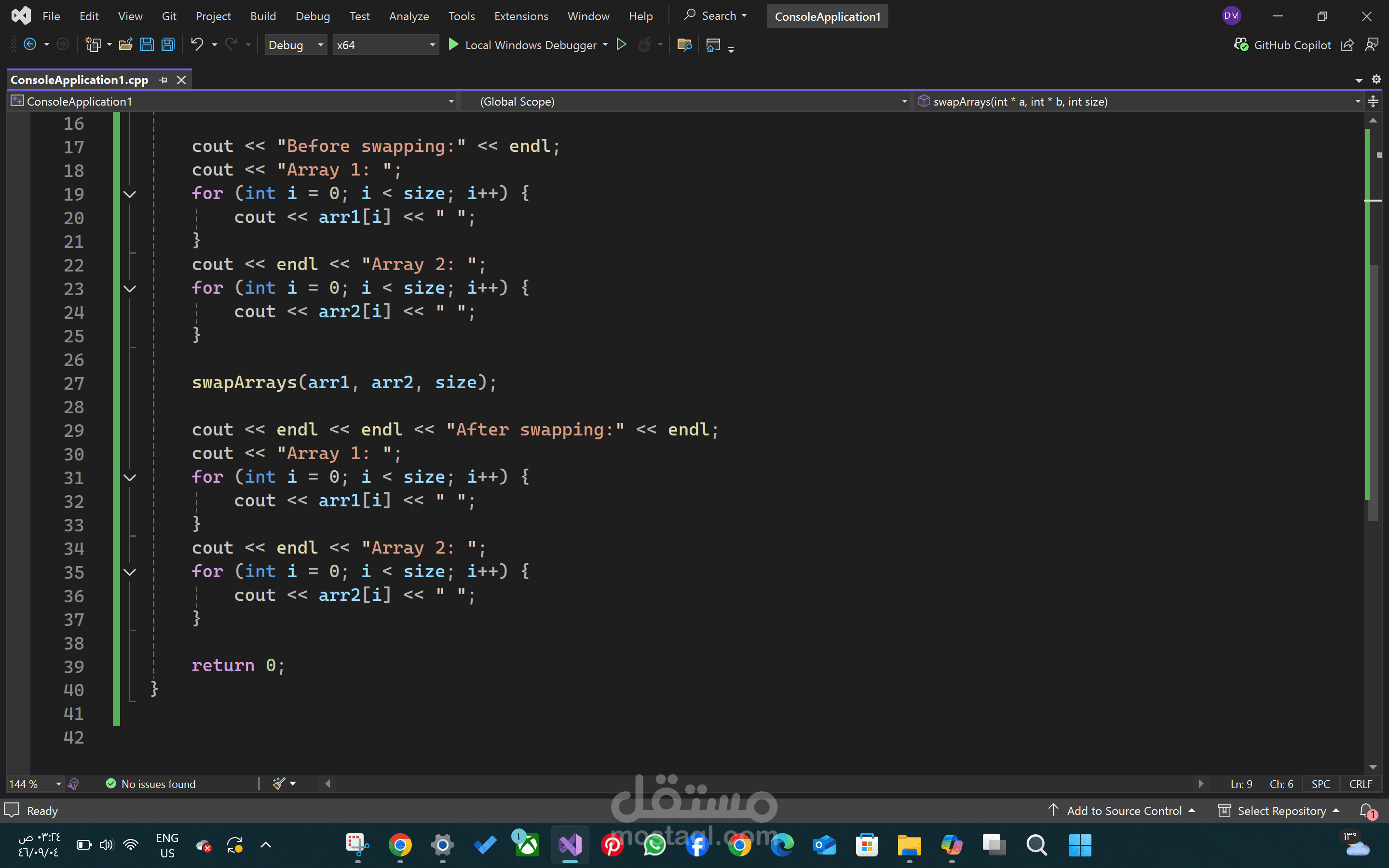Expand the Global Scope dropdown
Viewport: 1389px width, 868px height.
[x=904, y=102]
